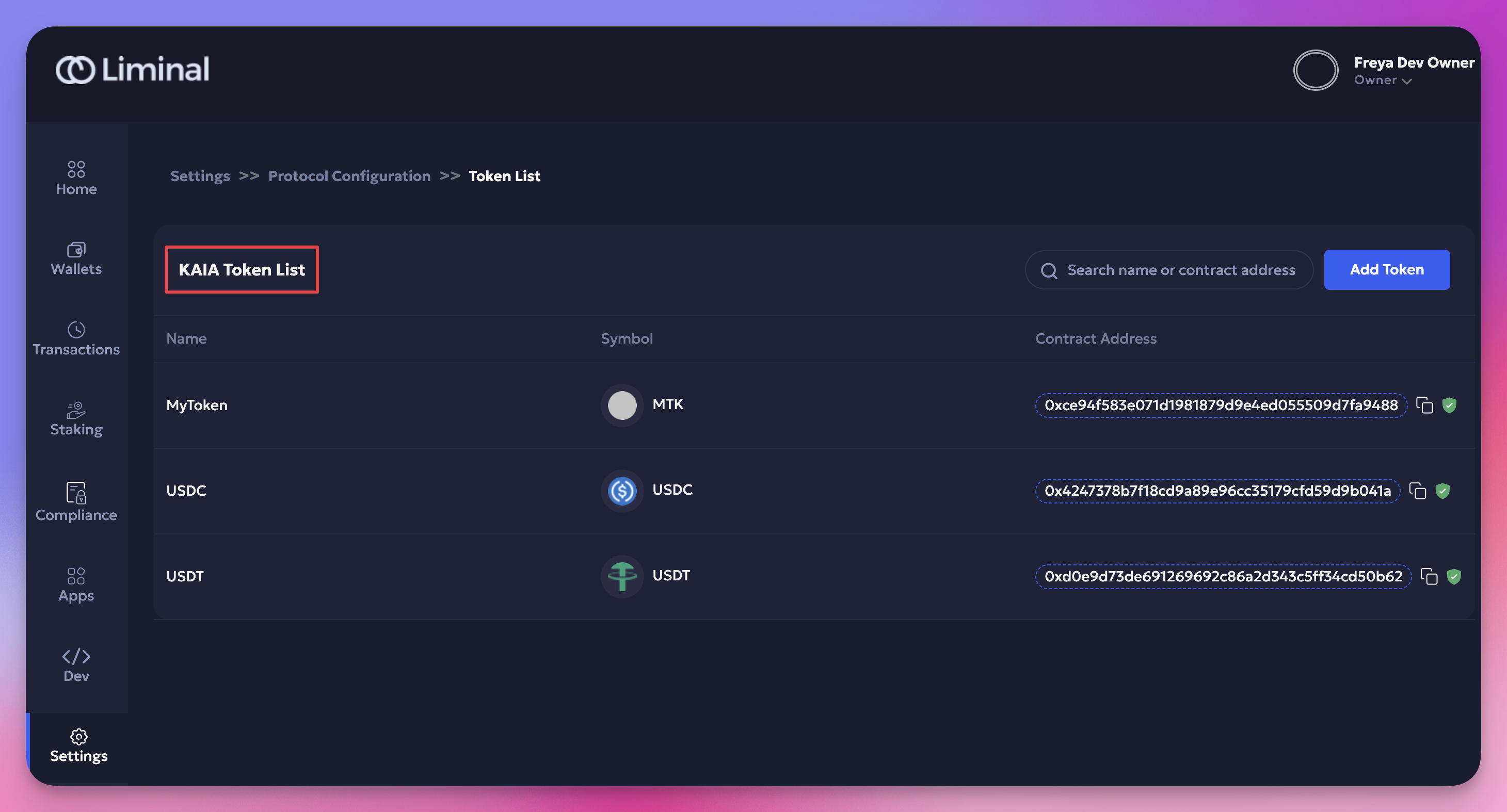Copy MyToken contract address
Viewport: 1507px width, 812px height.
1424,405
